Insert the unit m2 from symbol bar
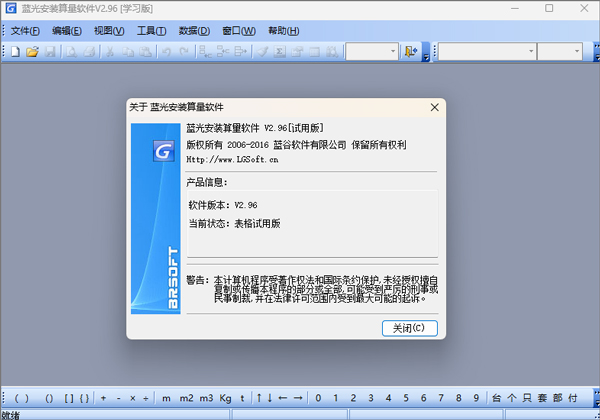The width and height of the screenshot is (600, 420). coord(186,398)
